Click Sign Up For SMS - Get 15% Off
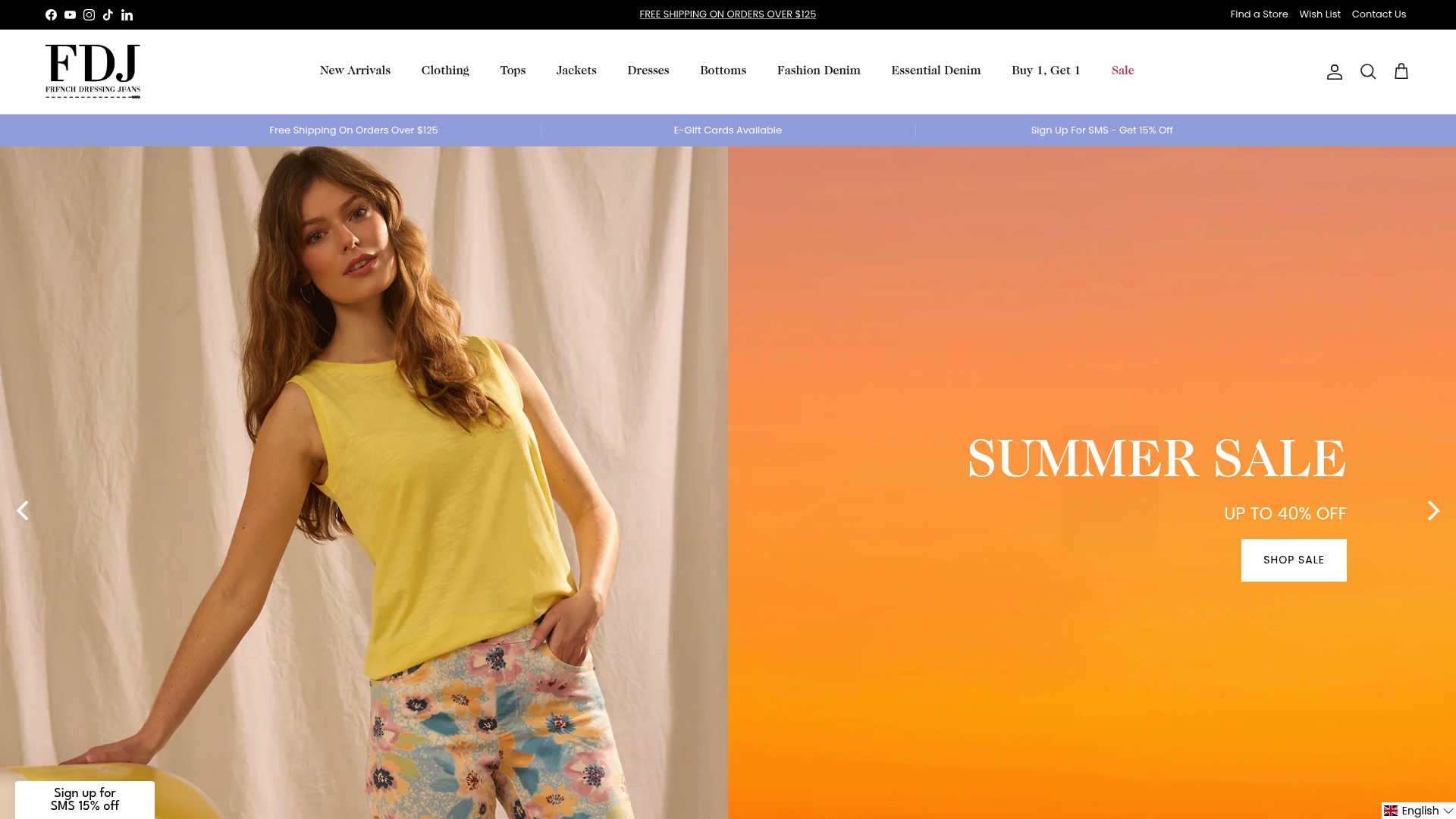The height and width of the screenshot is (819, 1456). (x=1102, y=130)
